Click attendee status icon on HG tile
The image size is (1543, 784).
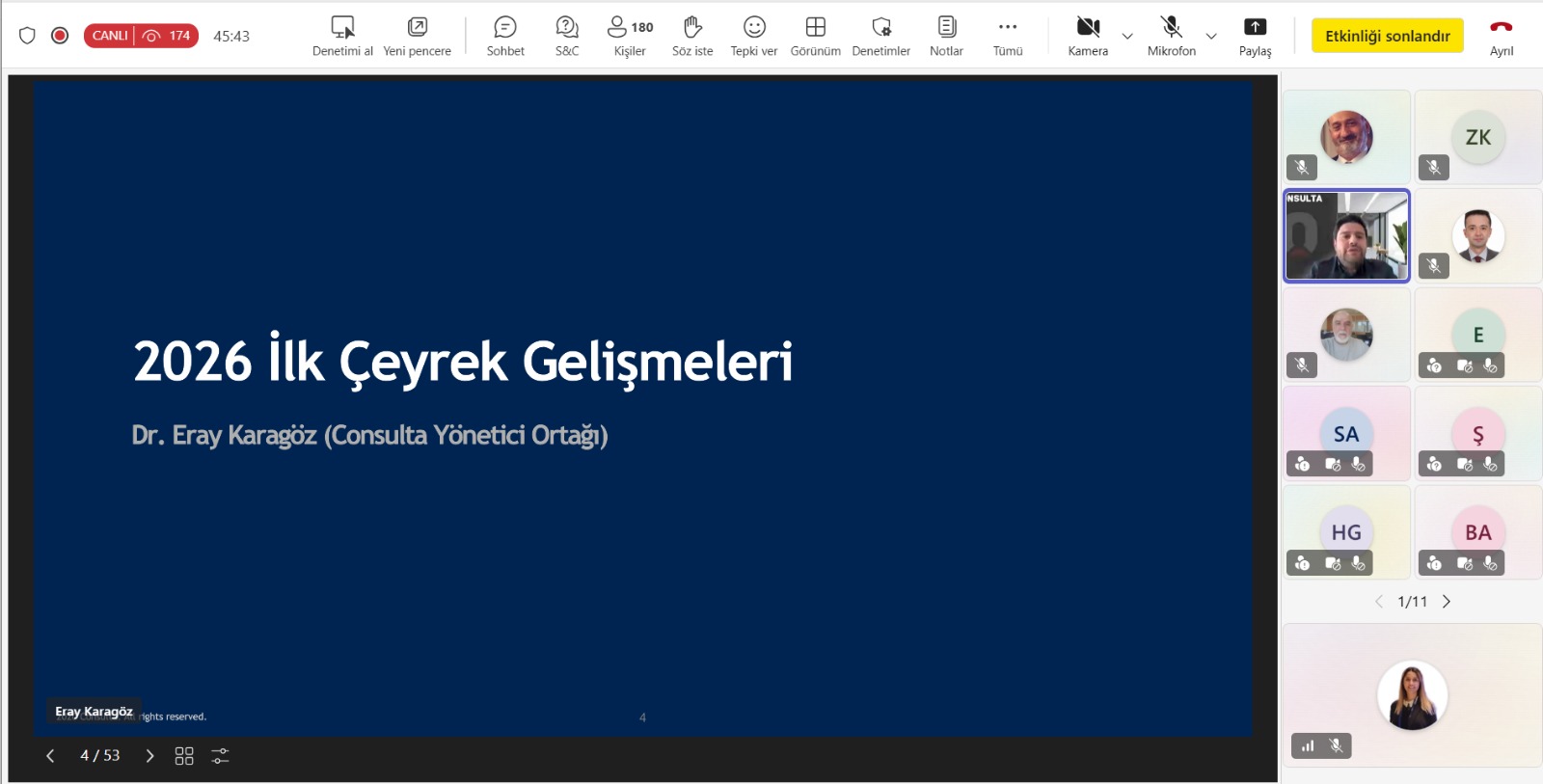pyautogui.click(x=1302, y=563)
